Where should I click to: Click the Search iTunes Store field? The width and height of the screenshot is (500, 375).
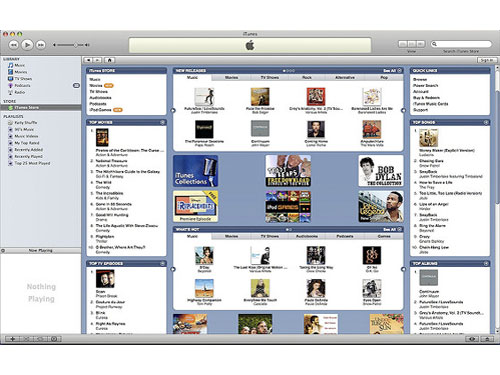click(461, 44)
